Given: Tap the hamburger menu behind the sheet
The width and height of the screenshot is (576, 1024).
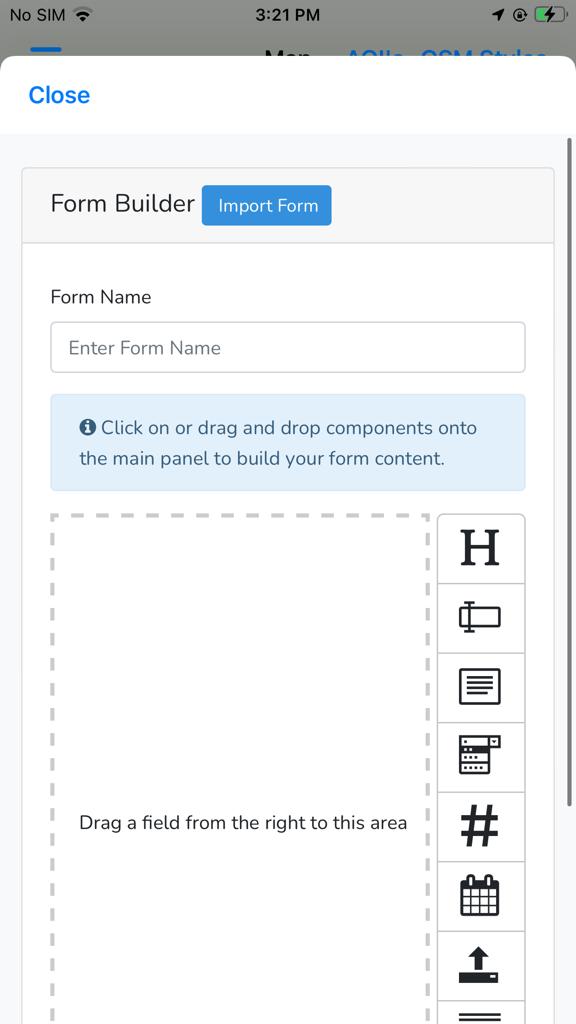Looking at the screenshot, I should [46, 51].
